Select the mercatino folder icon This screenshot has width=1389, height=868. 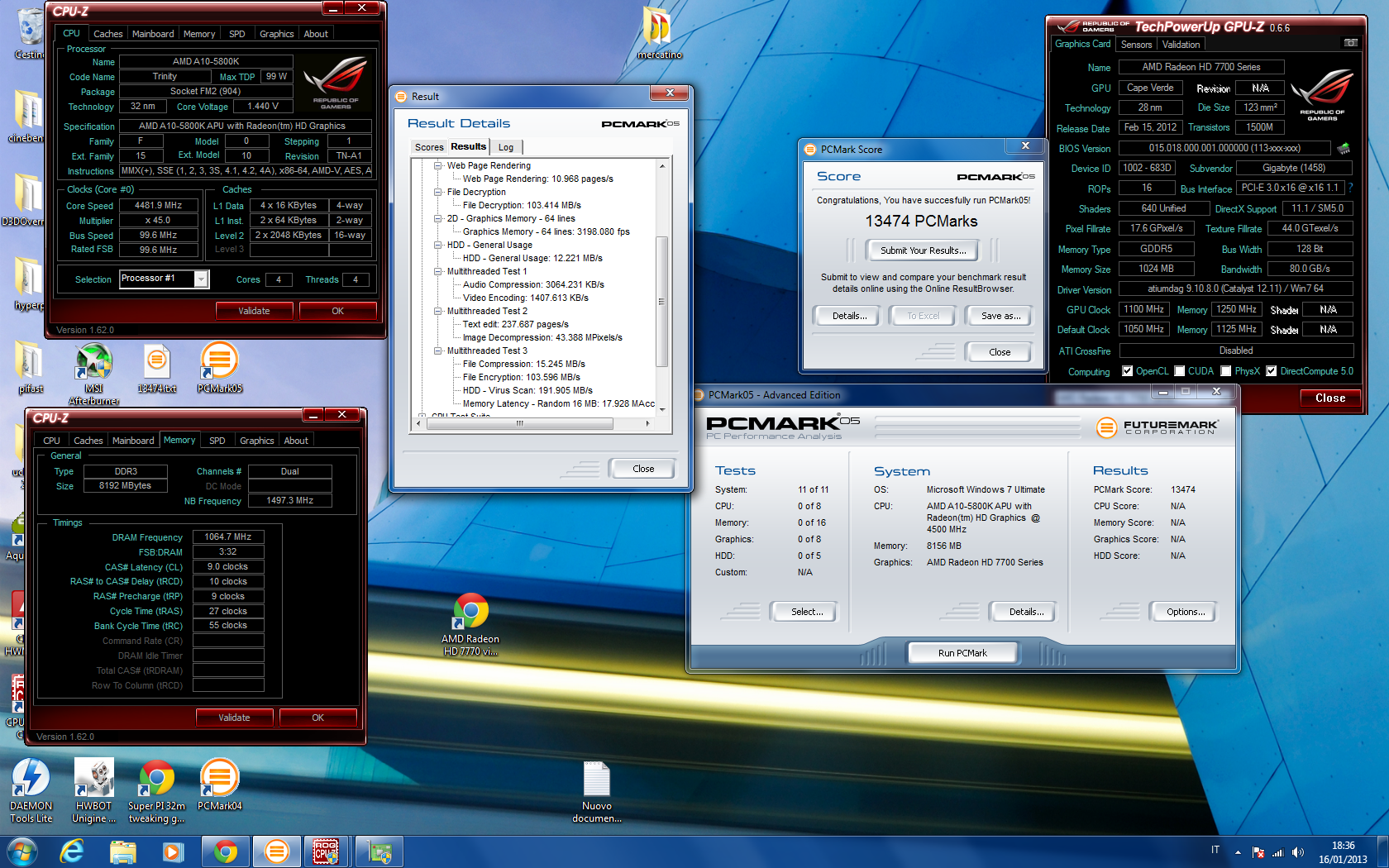click(x=659, y=35)
